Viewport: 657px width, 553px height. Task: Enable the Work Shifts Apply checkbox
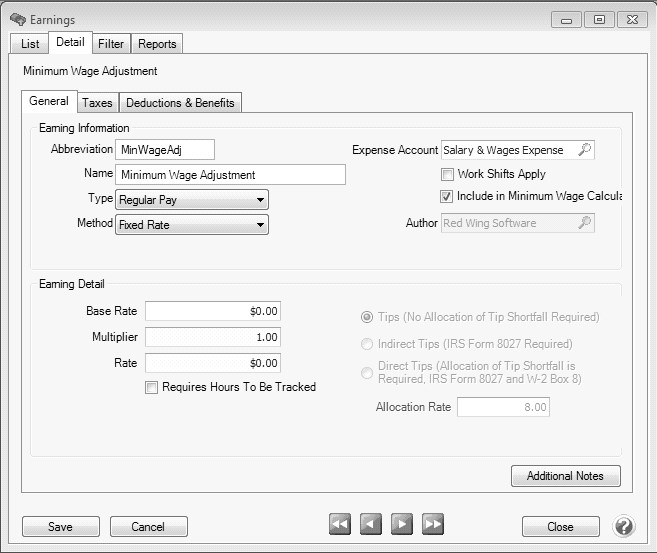[447, 174]
